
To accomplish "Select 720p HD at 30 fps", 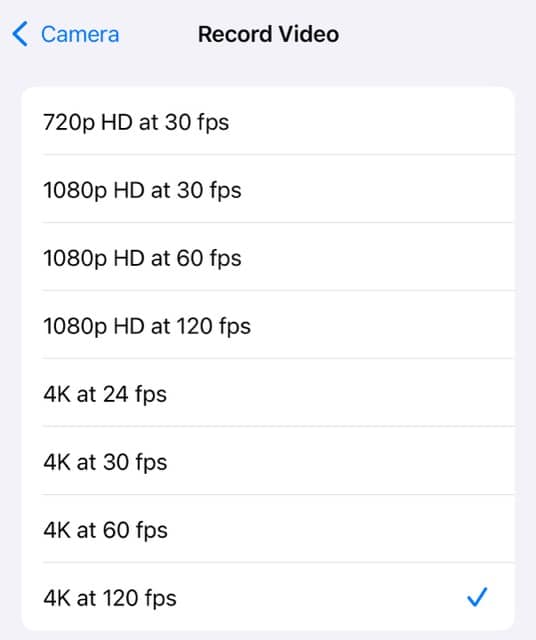I will [268, 121].
